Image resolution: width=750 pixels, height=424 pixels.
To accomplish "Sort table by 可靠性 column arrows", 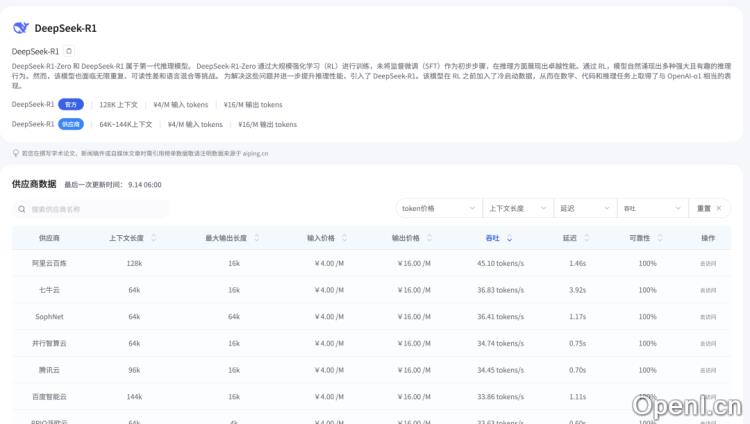I will [x=660, y=238].
